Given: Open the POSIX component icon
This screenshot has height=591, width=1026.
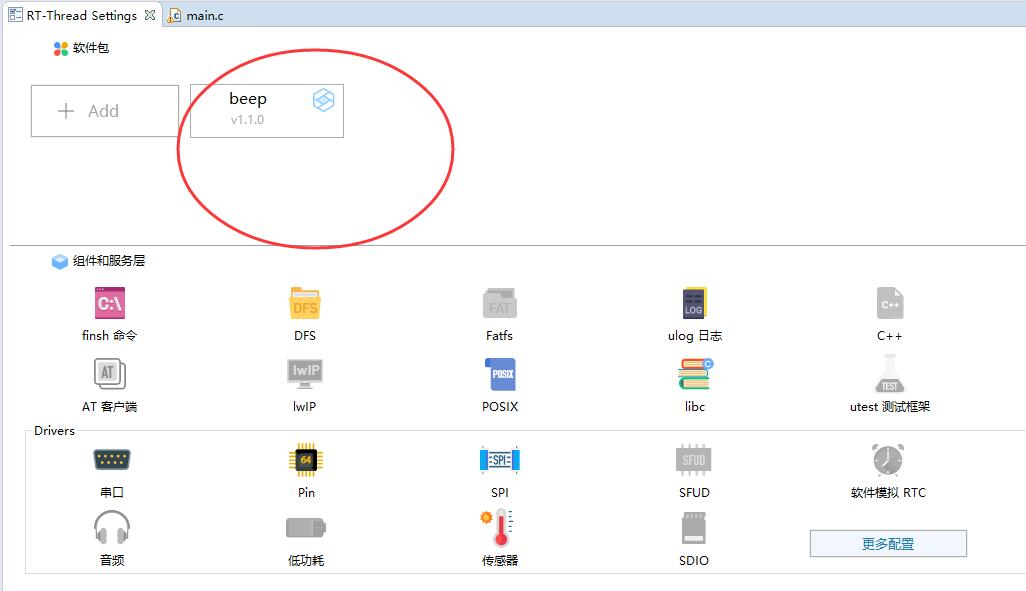Looking at the screenshot, I should pos(500,374).
